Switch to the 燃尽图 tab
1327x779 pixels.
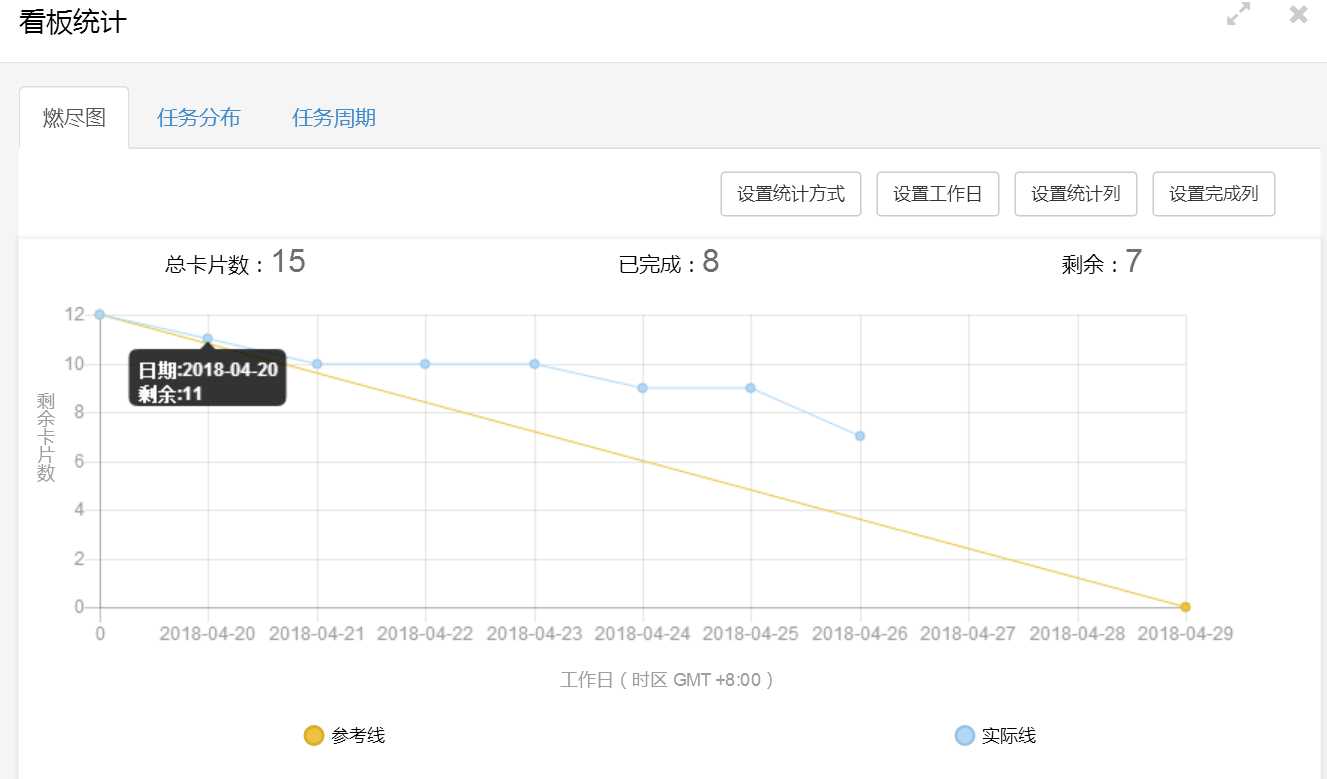[x=74, y=118]
